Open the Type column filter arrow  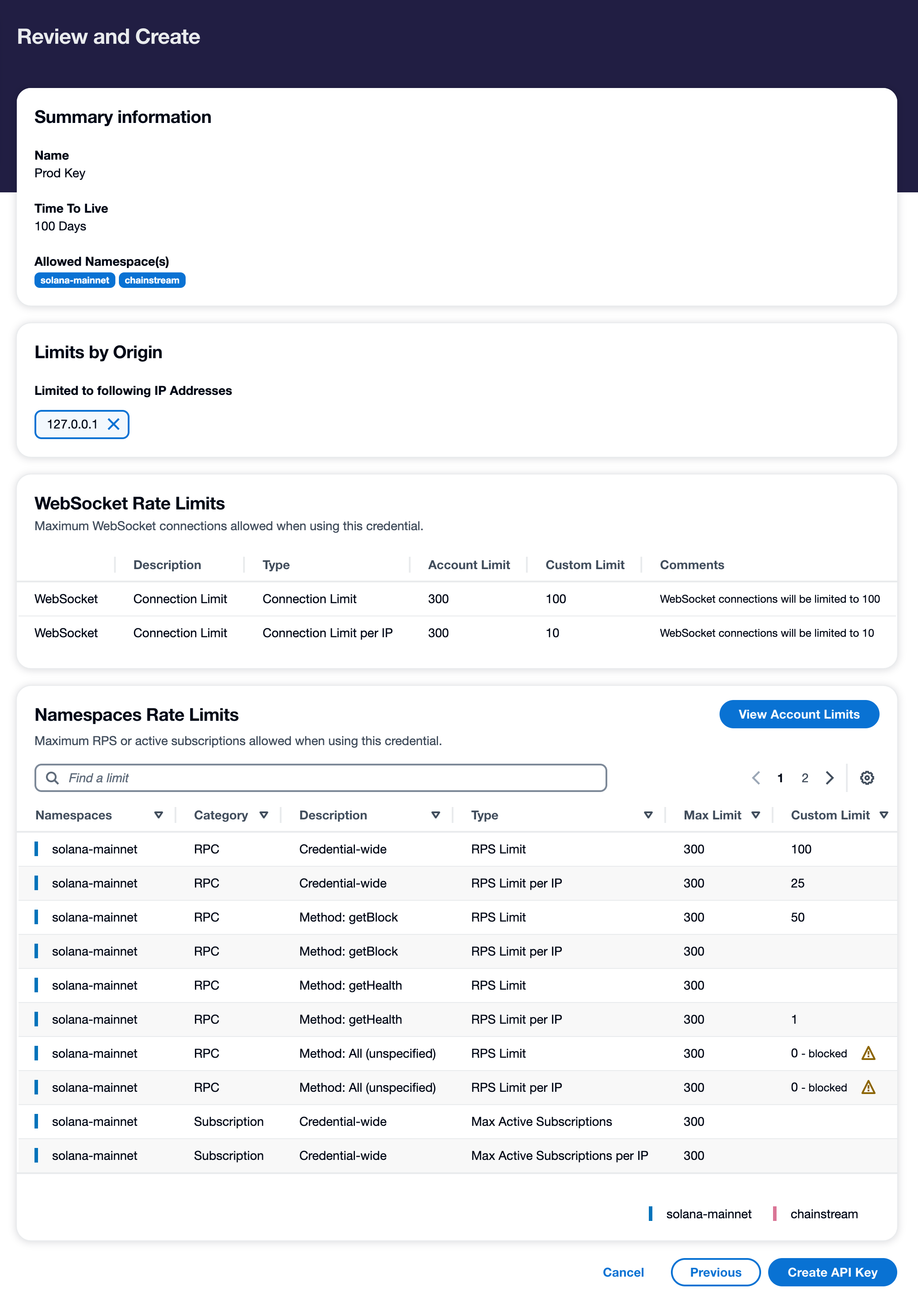pyautogui.click(x=648, y=815)
